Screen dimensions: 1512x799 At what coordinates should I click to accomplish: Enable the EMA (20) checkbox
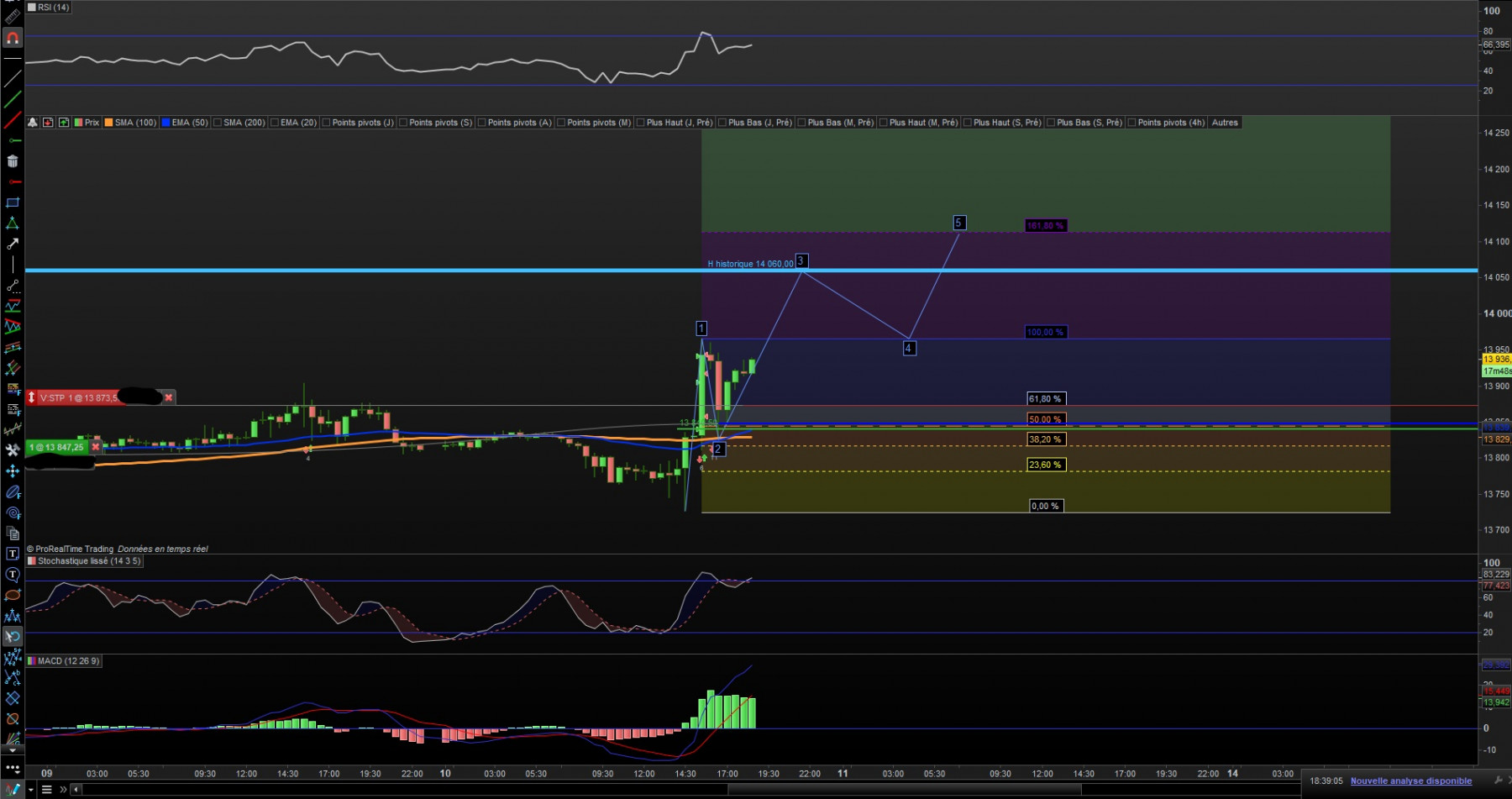point(274,123)
